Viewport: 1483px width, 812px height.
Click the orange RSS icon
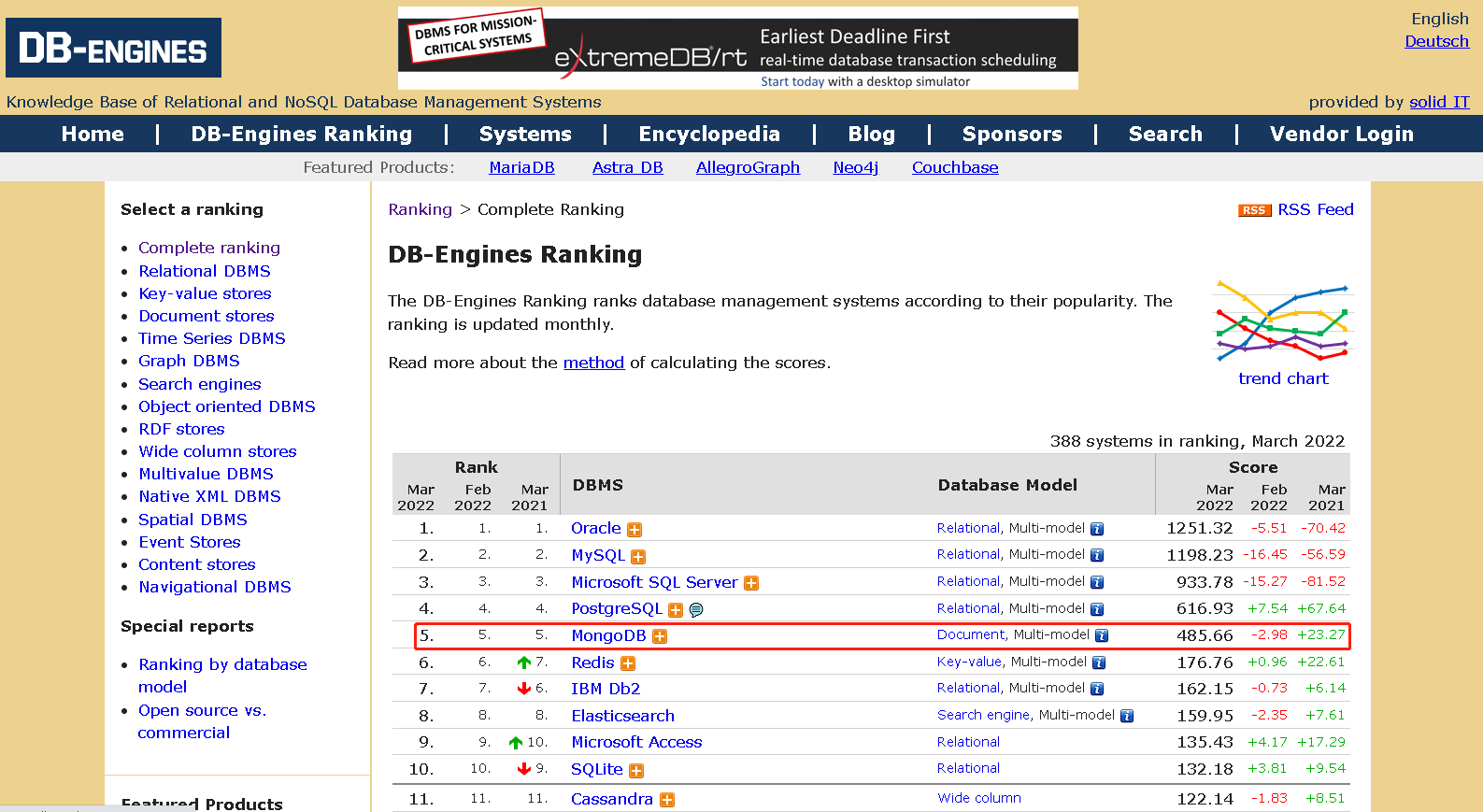(1255, 210)
